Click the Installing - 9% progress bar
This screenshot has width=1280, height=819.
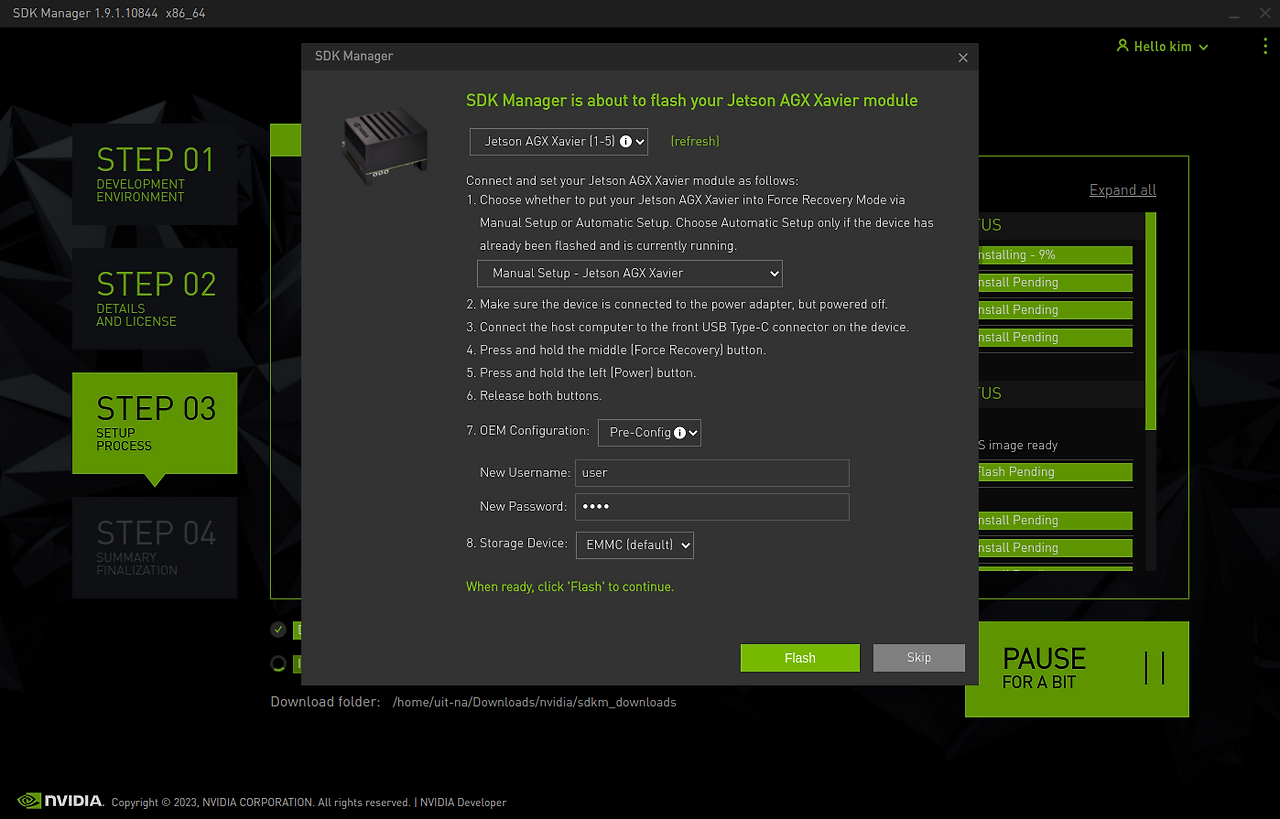coord(1055,255)
